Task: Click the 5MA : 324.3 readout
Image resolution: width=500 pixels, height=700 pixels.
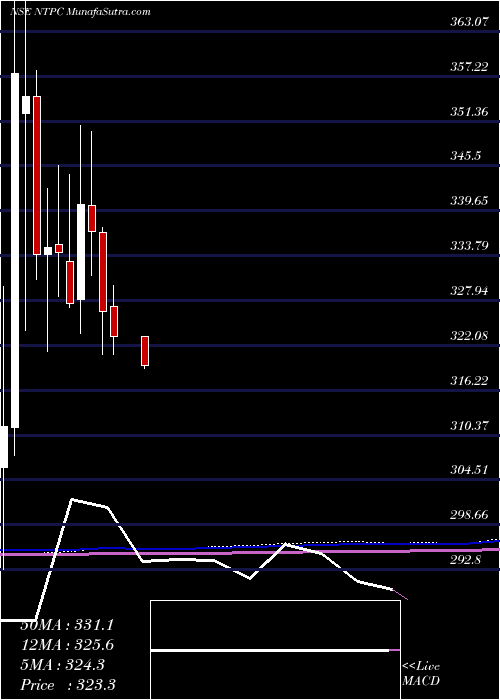Action: (62, 665)
